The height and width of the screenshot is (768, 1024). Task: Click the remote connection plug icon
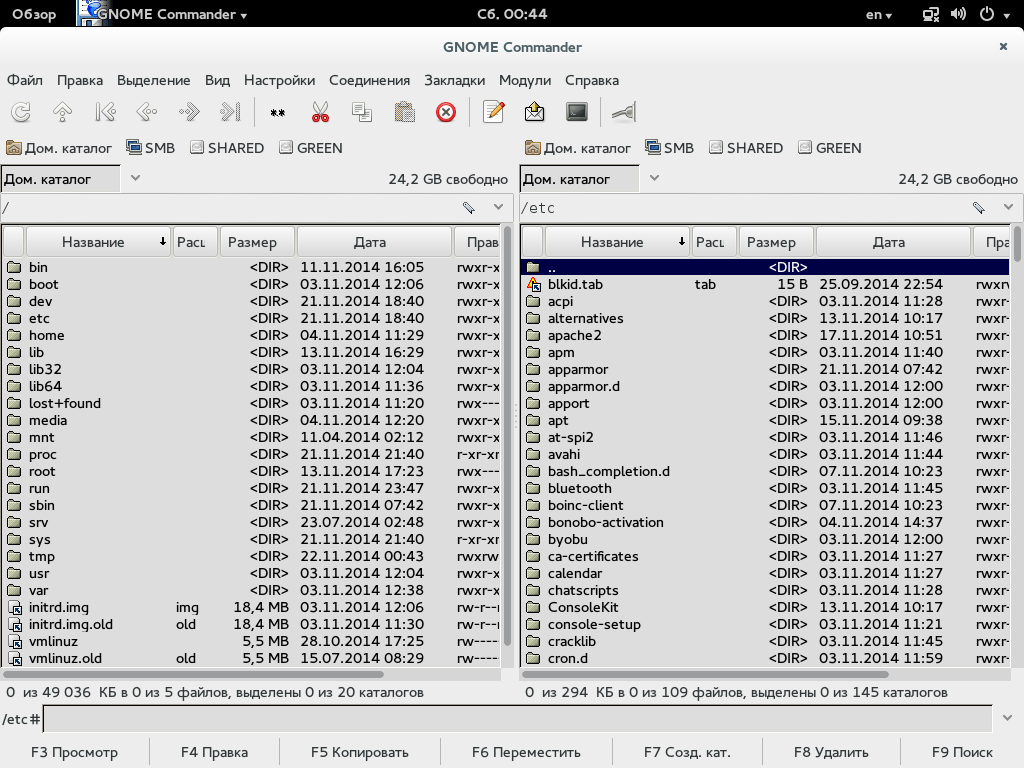pos(624,112)
